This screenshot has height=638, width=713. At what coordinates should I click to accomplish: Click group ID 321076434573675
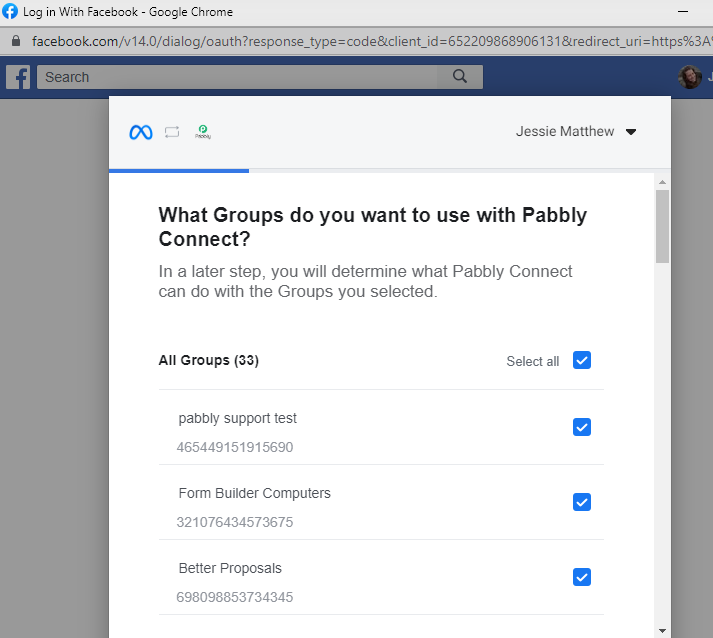coord(235,522)
